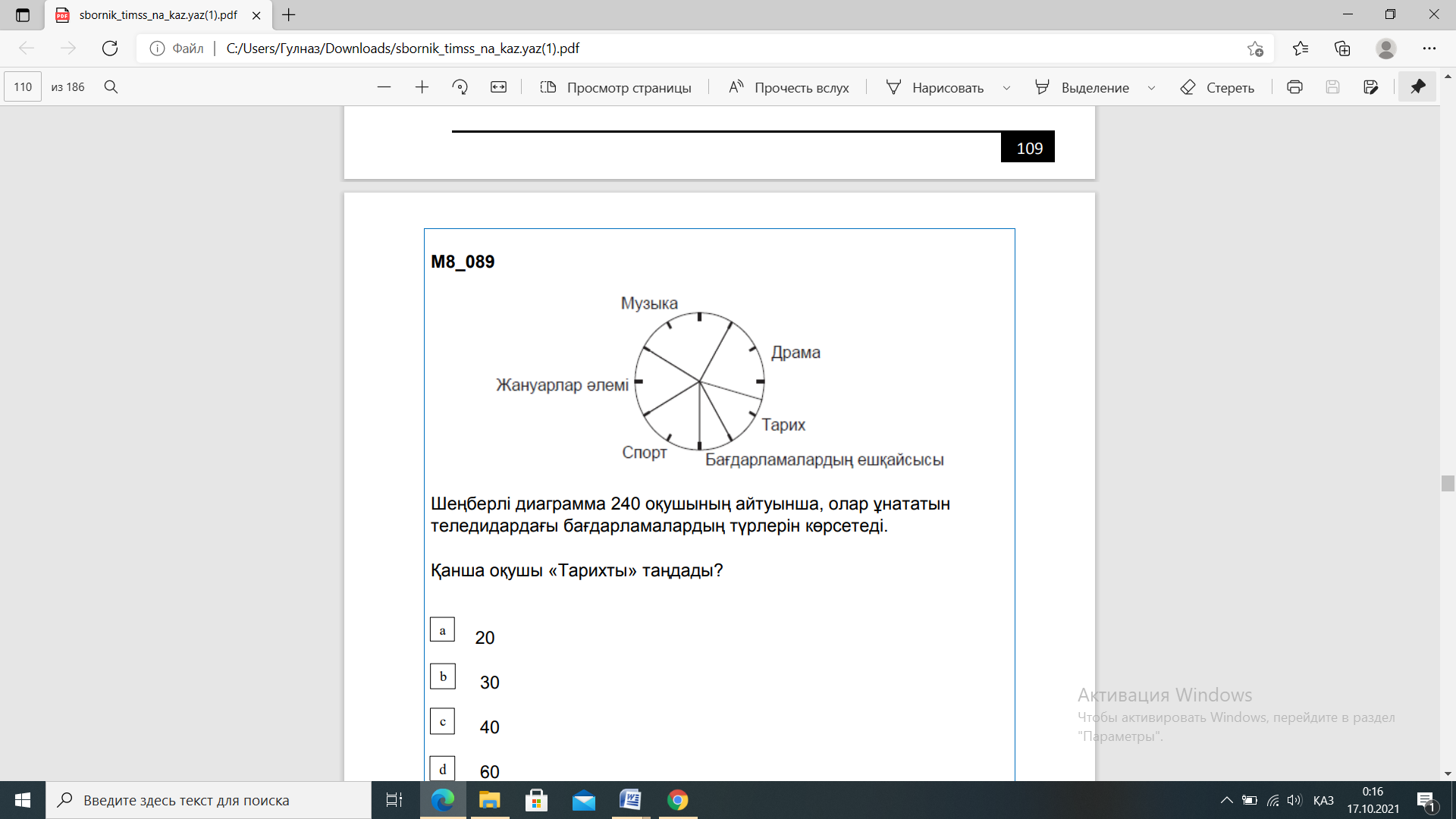Click the rotate page icon
Viewport: 1456px width, 819px height.
(460, 87)
